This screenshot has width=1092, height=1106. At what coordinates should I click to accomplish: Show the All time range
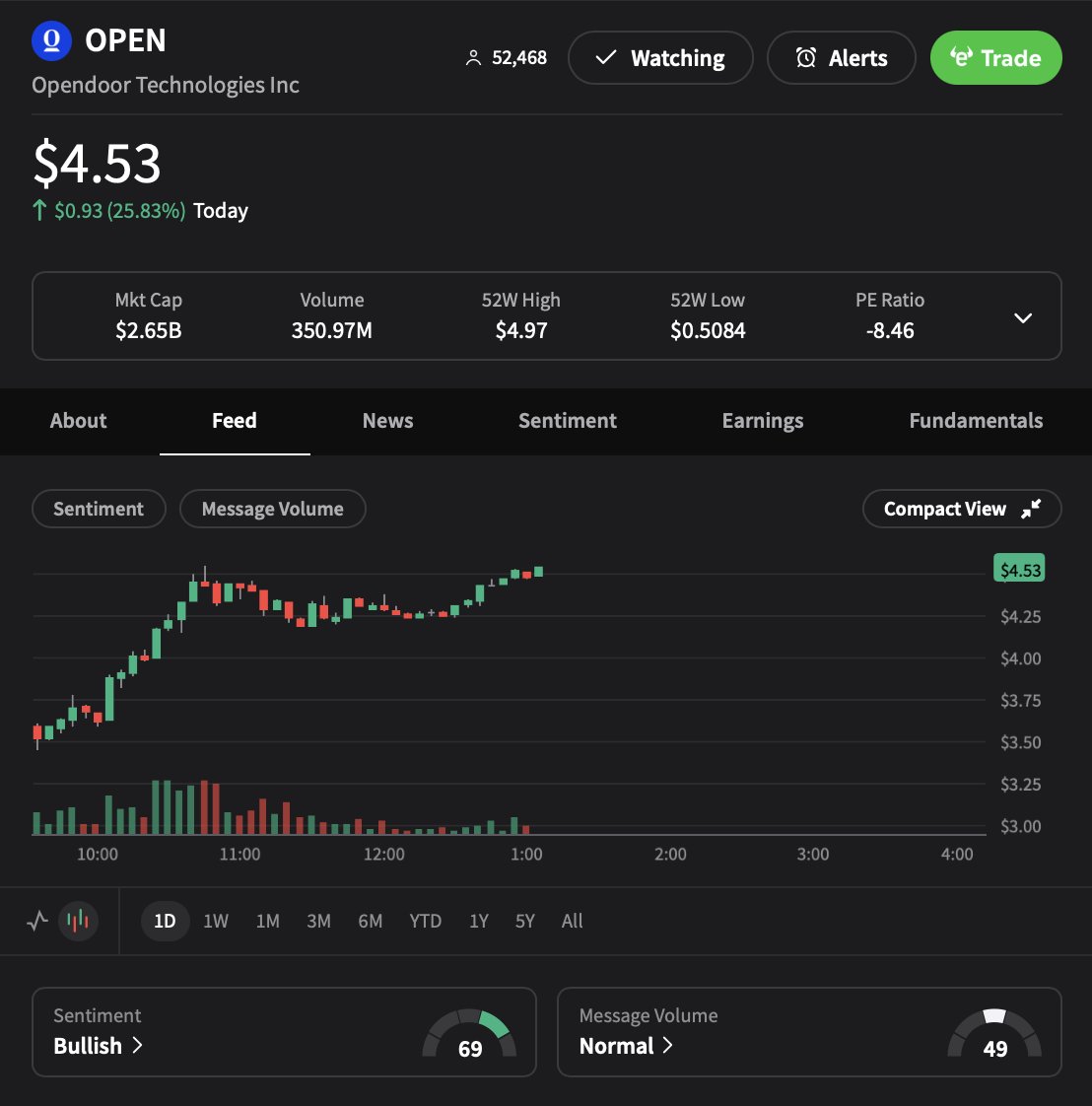(x=572, y=921)
